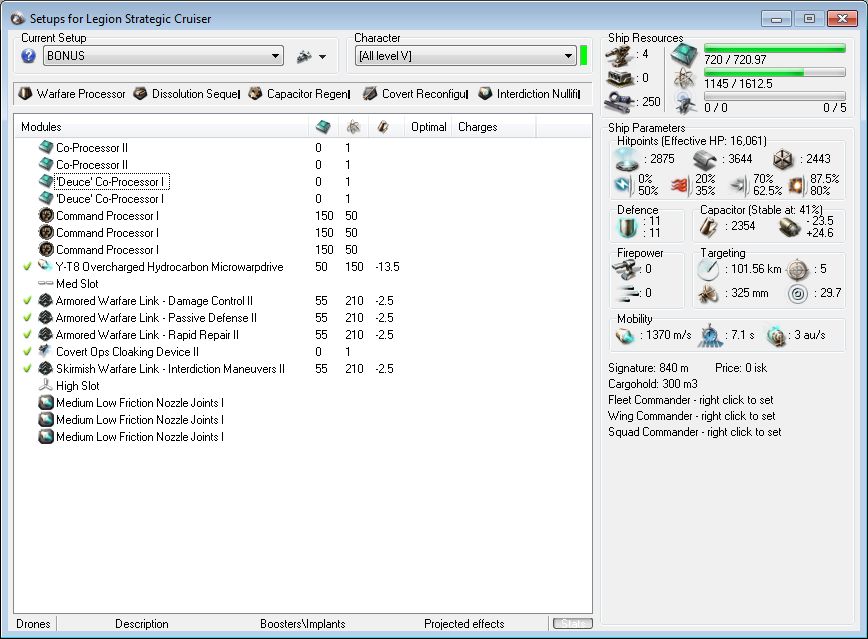Click the blue help question mark icon

(x=28, y=56)
